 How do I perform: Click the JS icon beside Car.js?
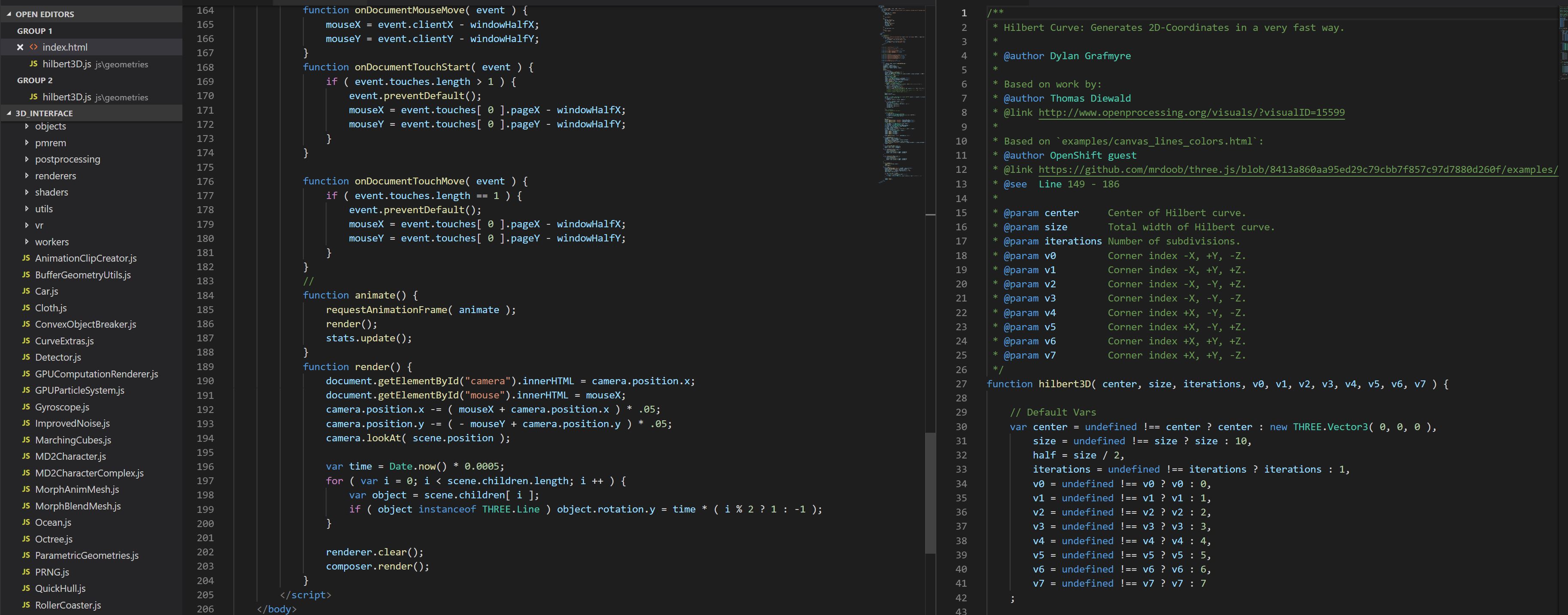click(26, 291)
